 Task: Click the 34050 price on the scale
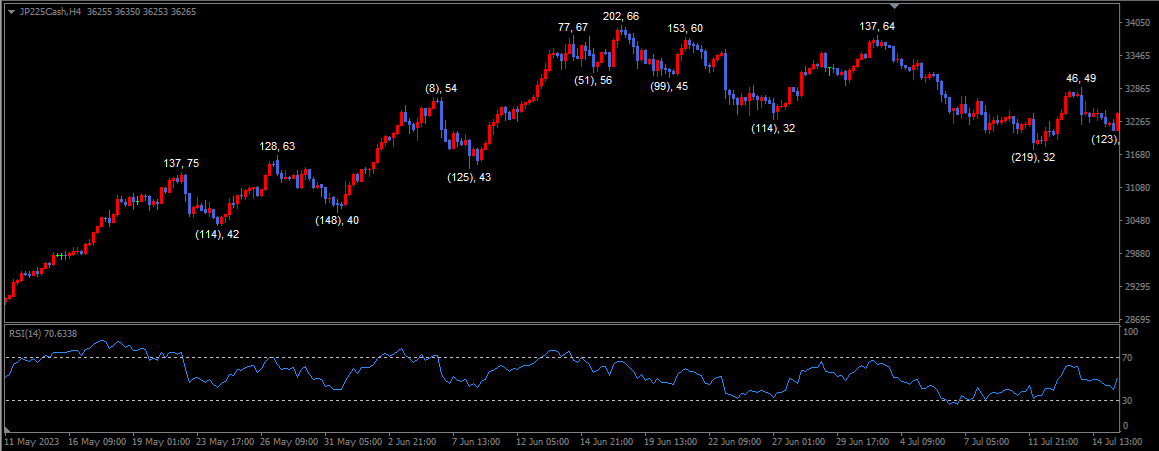tap(1139, 22)
